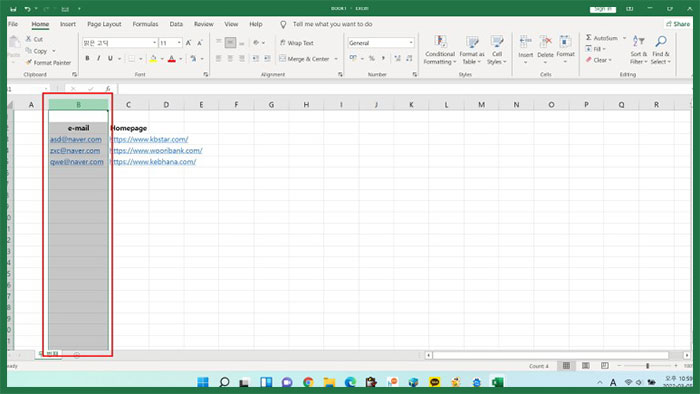Open Sort & Filter menu
This screenshot has width=700, height=394.
638,50
